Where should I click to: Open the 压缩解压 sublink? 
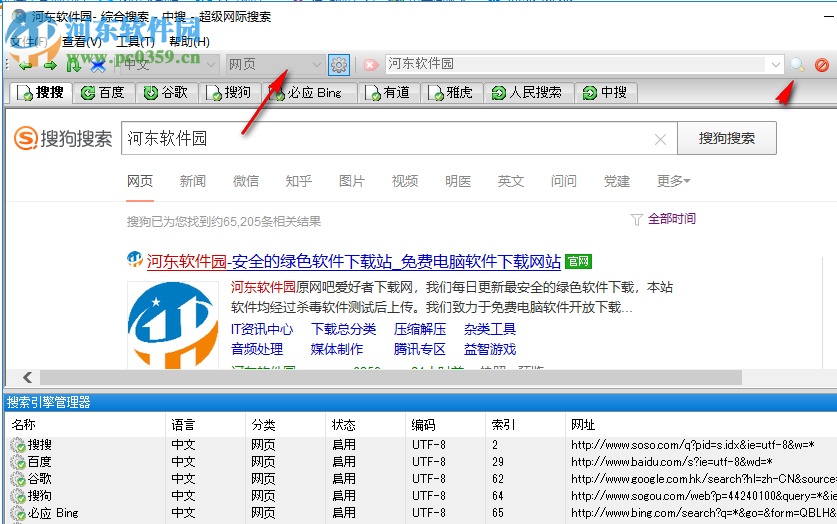(x=420, y=329)
